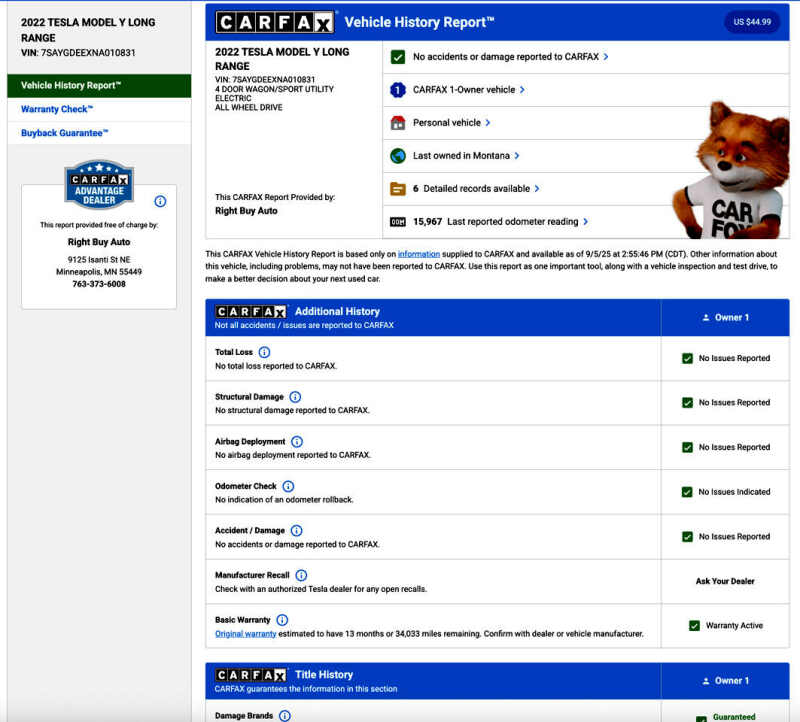Click Owner 1 person icon in Title History
Screen dimensions: 800x722
click(x=706, y=681)
